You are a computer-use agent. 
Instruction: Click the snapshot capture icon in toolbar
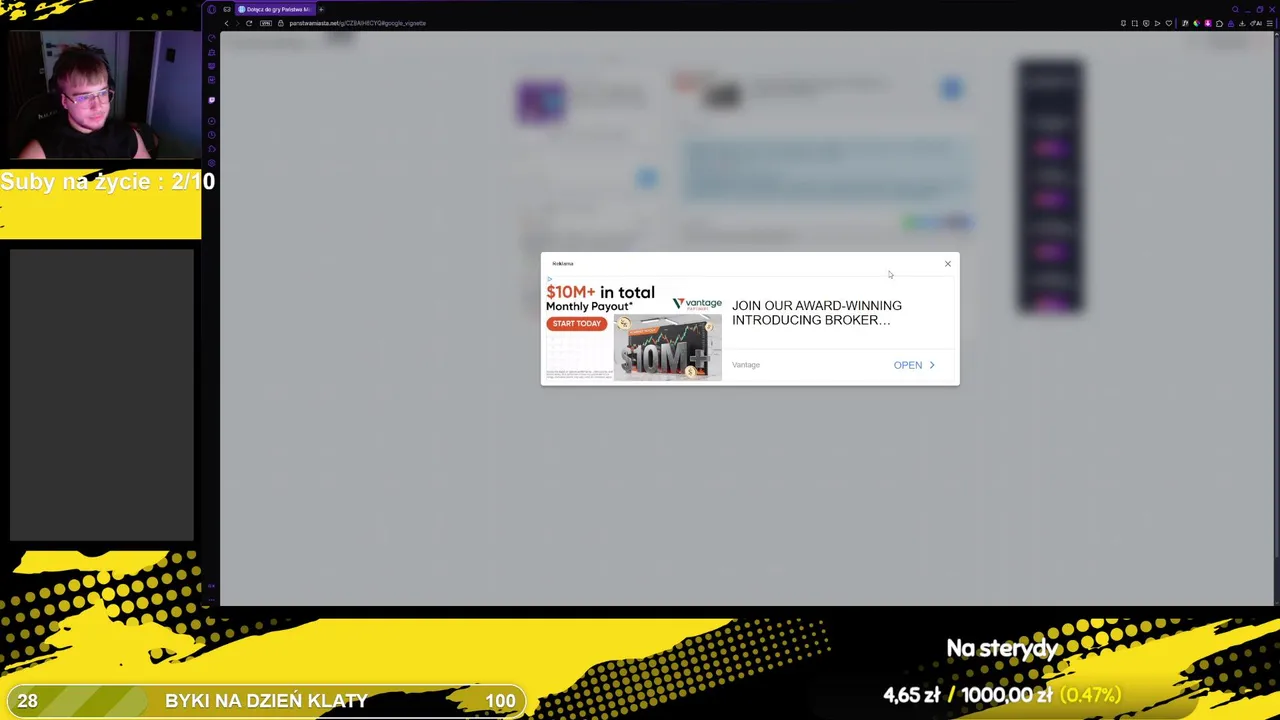[x=1135, y=23]
